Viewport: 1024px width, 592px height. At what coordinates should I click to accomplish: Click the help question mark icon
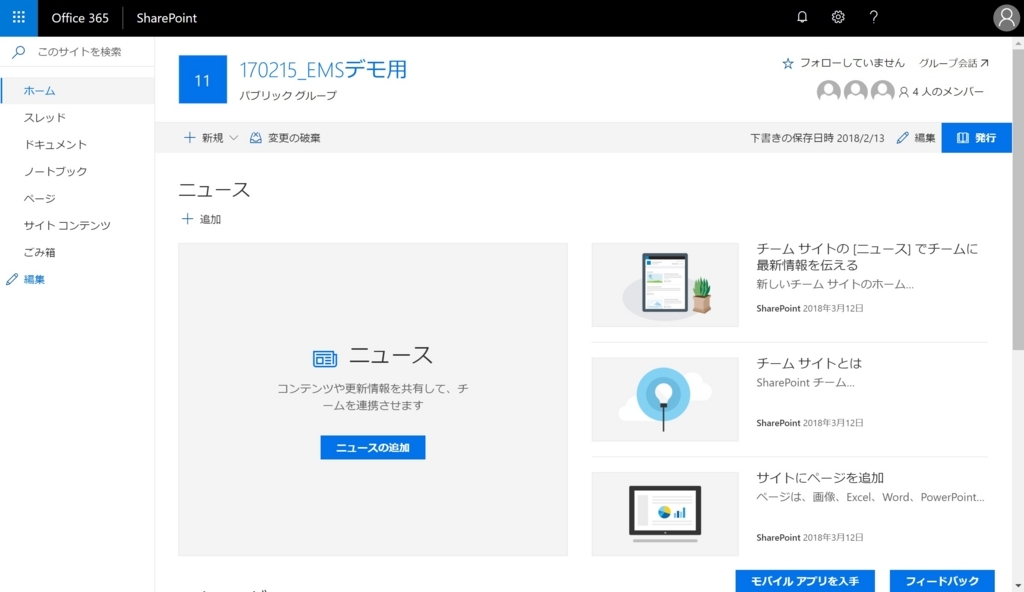click(873, 17)
